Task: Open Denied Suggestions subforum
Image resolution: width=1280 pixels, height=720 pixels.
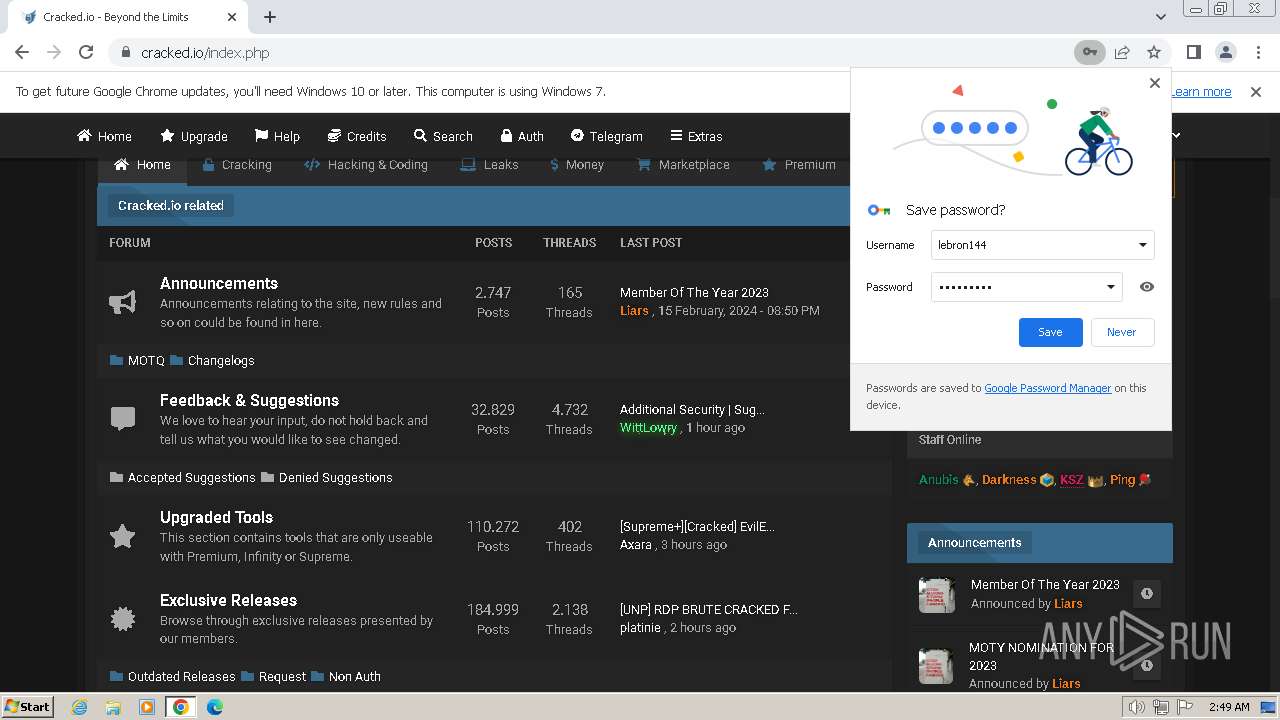Action: pyautogui.click(x=335, y=477)
